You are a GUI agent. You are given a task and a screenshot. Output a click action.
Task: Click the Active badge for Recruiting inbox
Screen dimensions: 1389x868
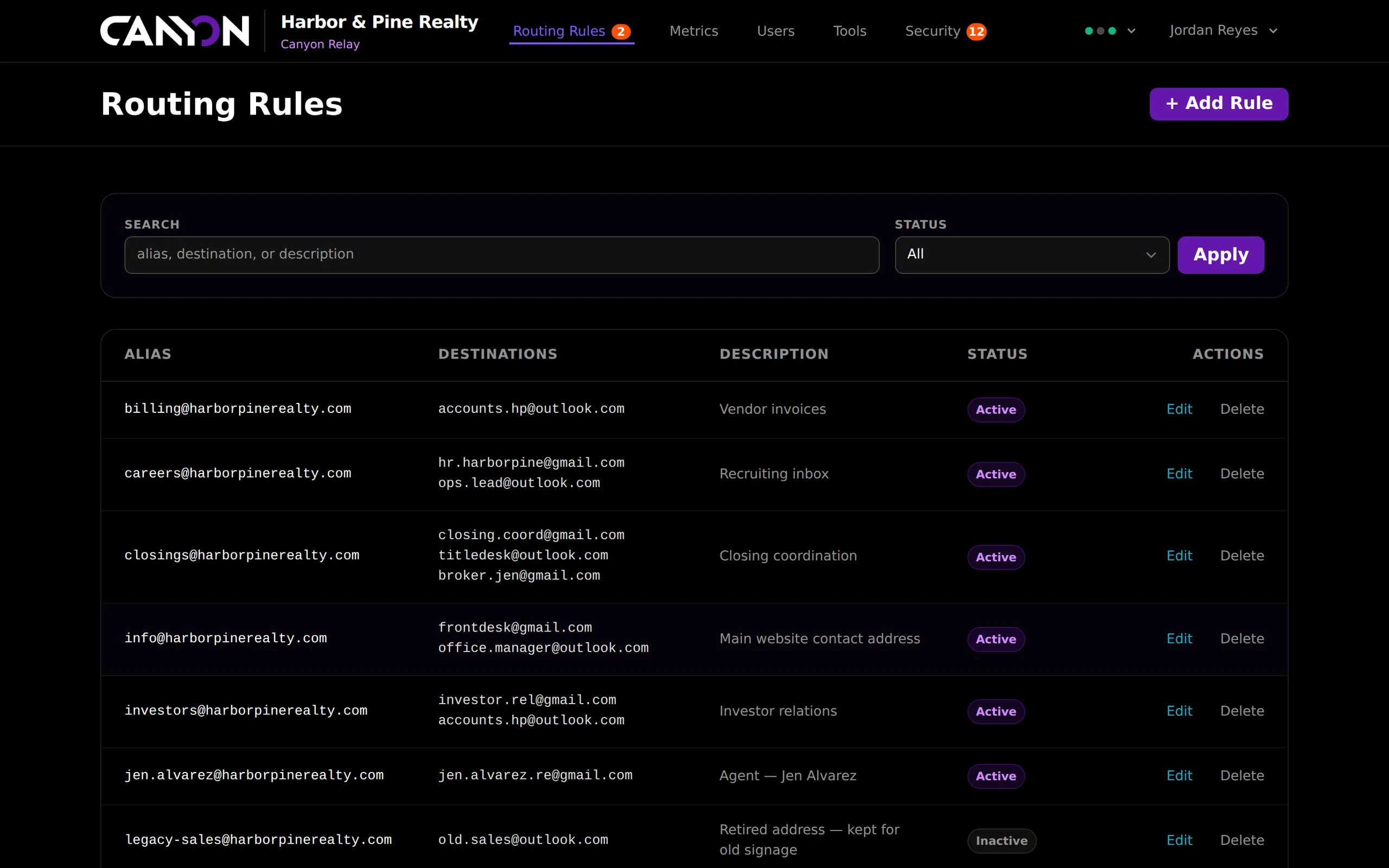[x=996, y=475]
